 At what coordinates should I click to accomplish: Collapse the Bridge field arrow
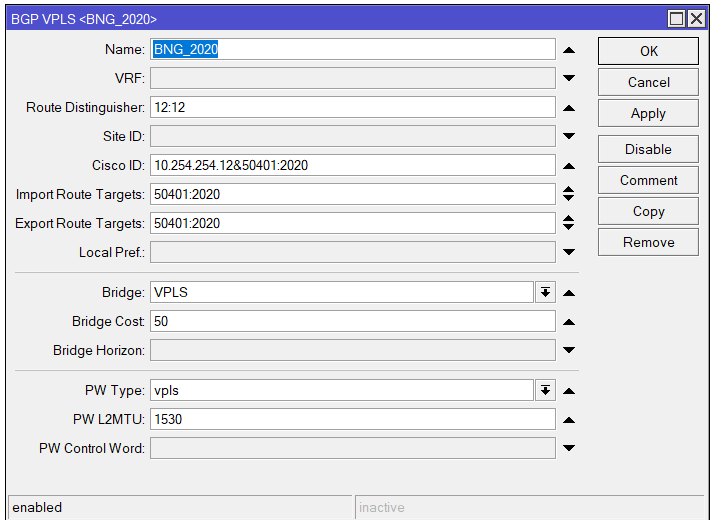tap(569, 293)
